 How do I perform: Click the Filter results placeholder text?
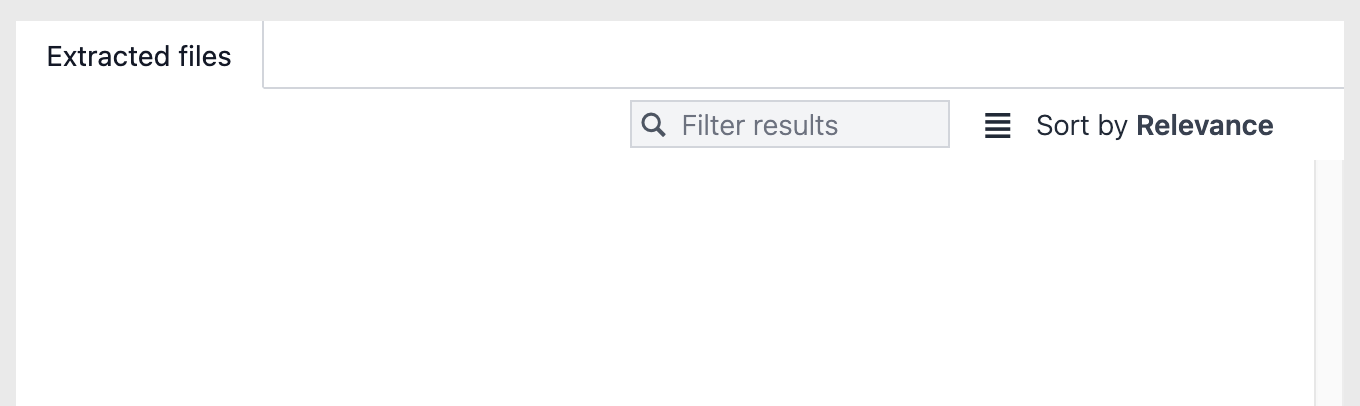click(x=760, y=125)
